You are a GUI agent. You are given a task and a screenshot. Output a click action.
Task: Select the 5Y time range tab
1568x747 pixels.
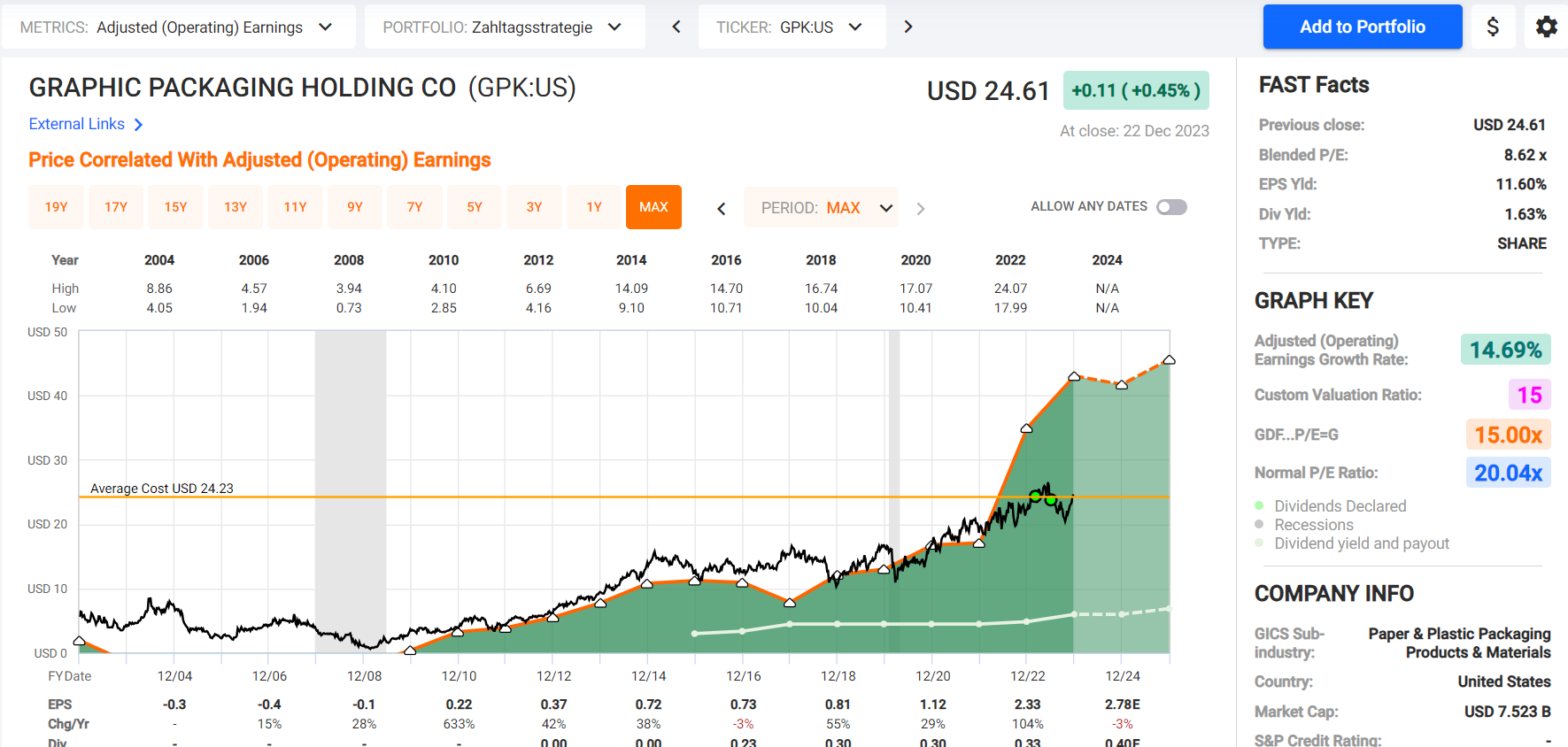click(x=475, y=207)
